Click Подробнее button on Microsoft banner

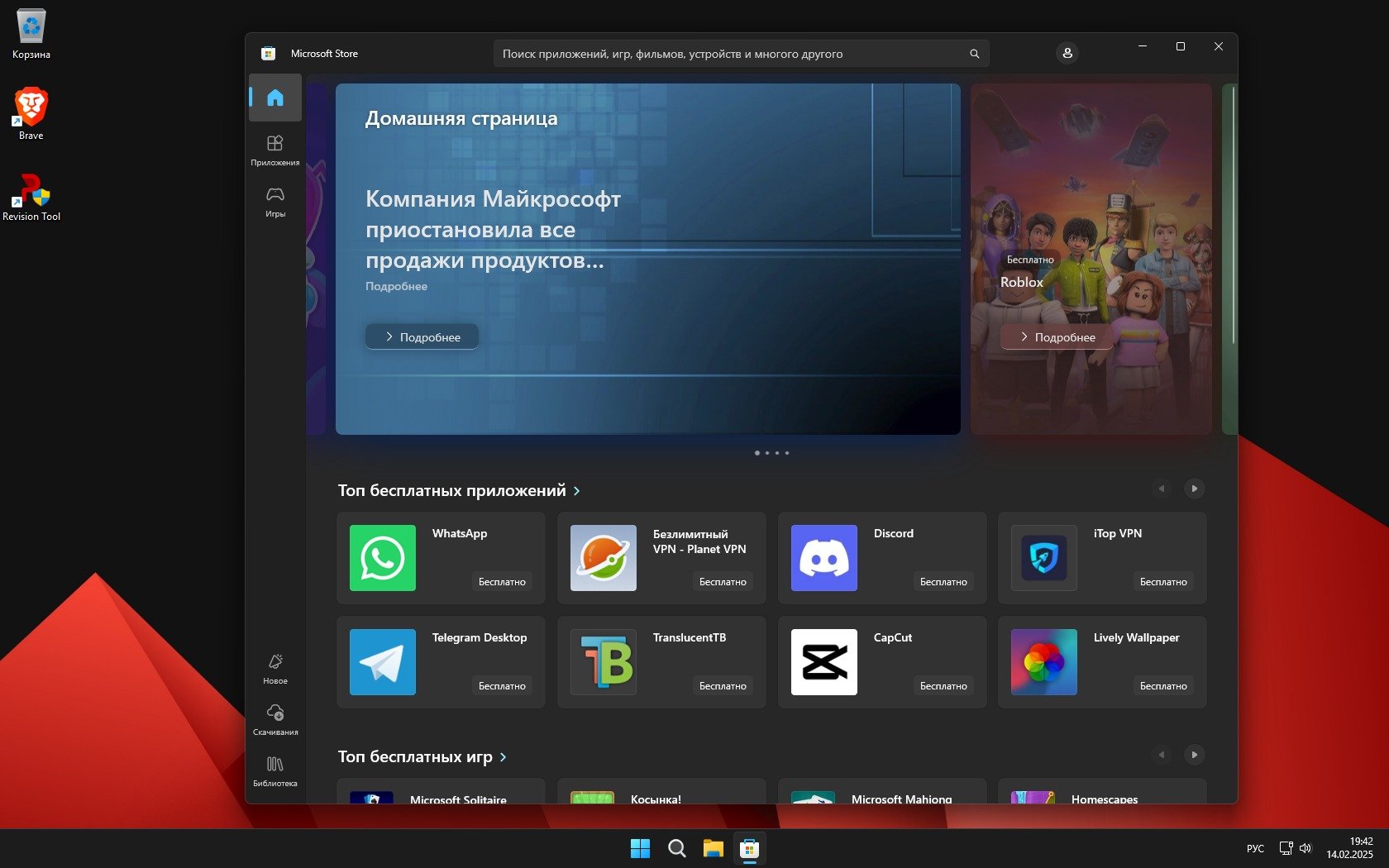click(x=422, y=337)
